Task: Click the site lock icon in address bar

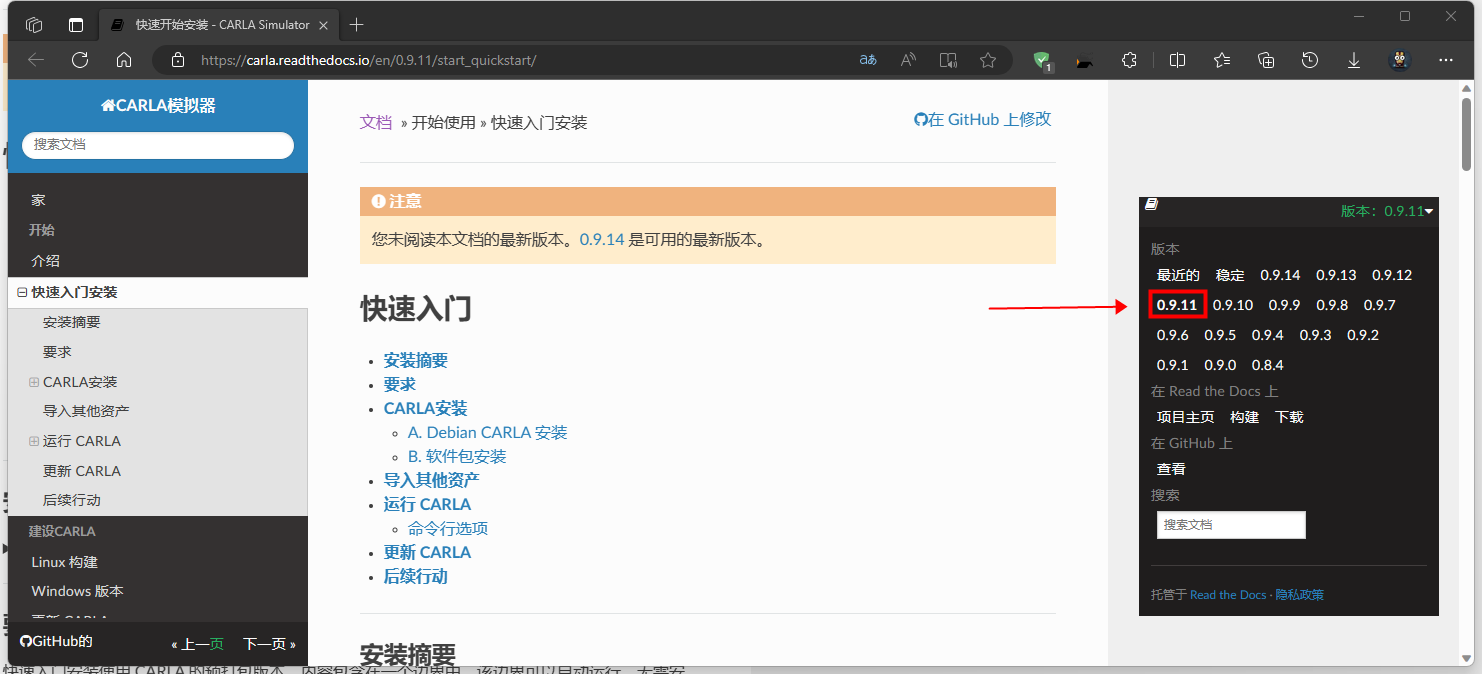Action: coord(178,60)
